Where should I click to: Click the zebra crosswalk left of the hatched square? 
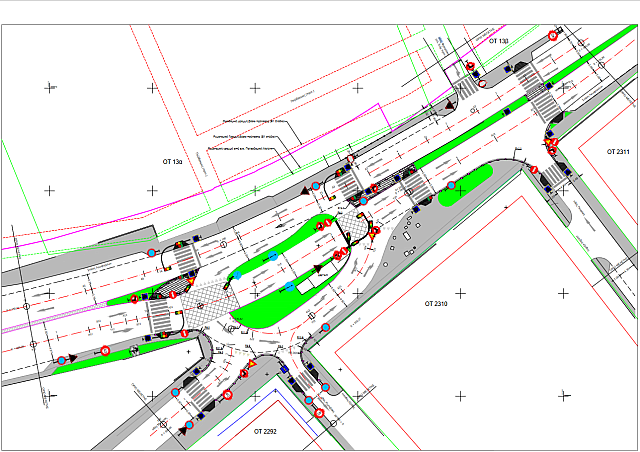160,318
